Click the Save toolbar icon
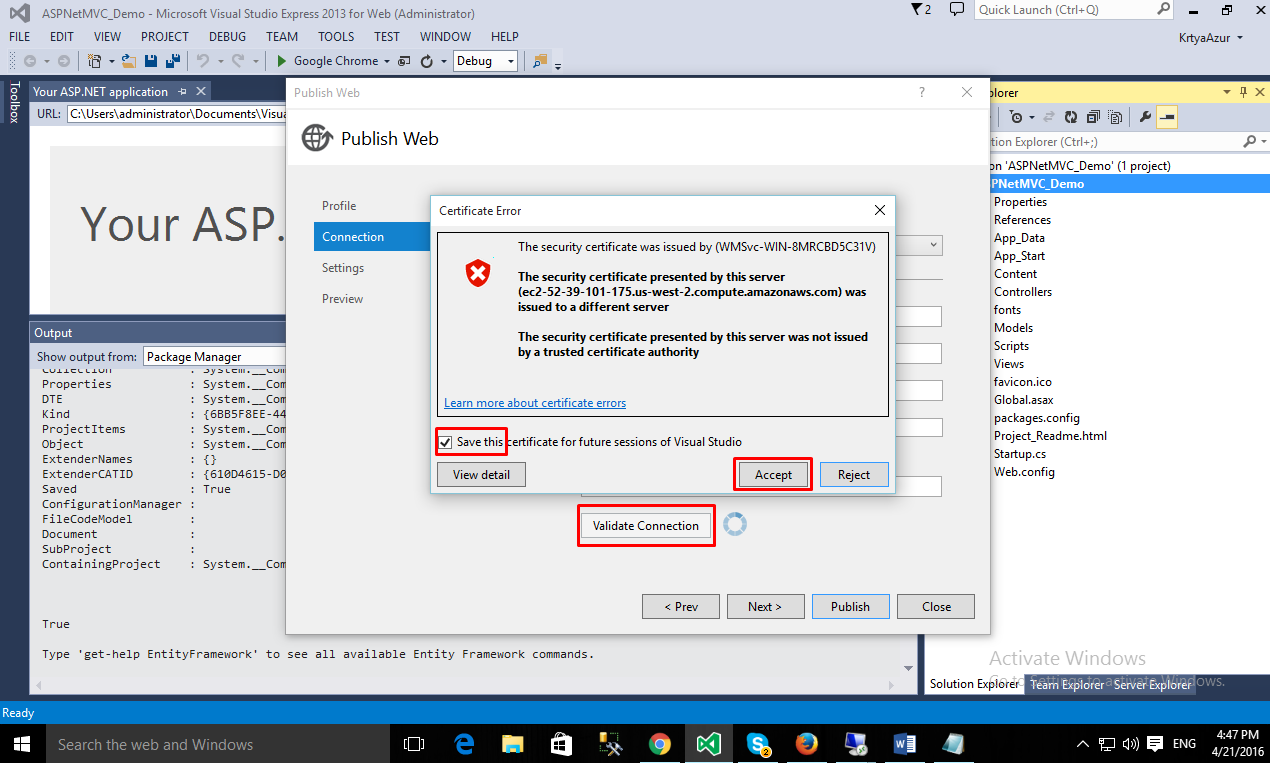The width and height of the screenshot is (1270, 763). (x=149, y=61)
